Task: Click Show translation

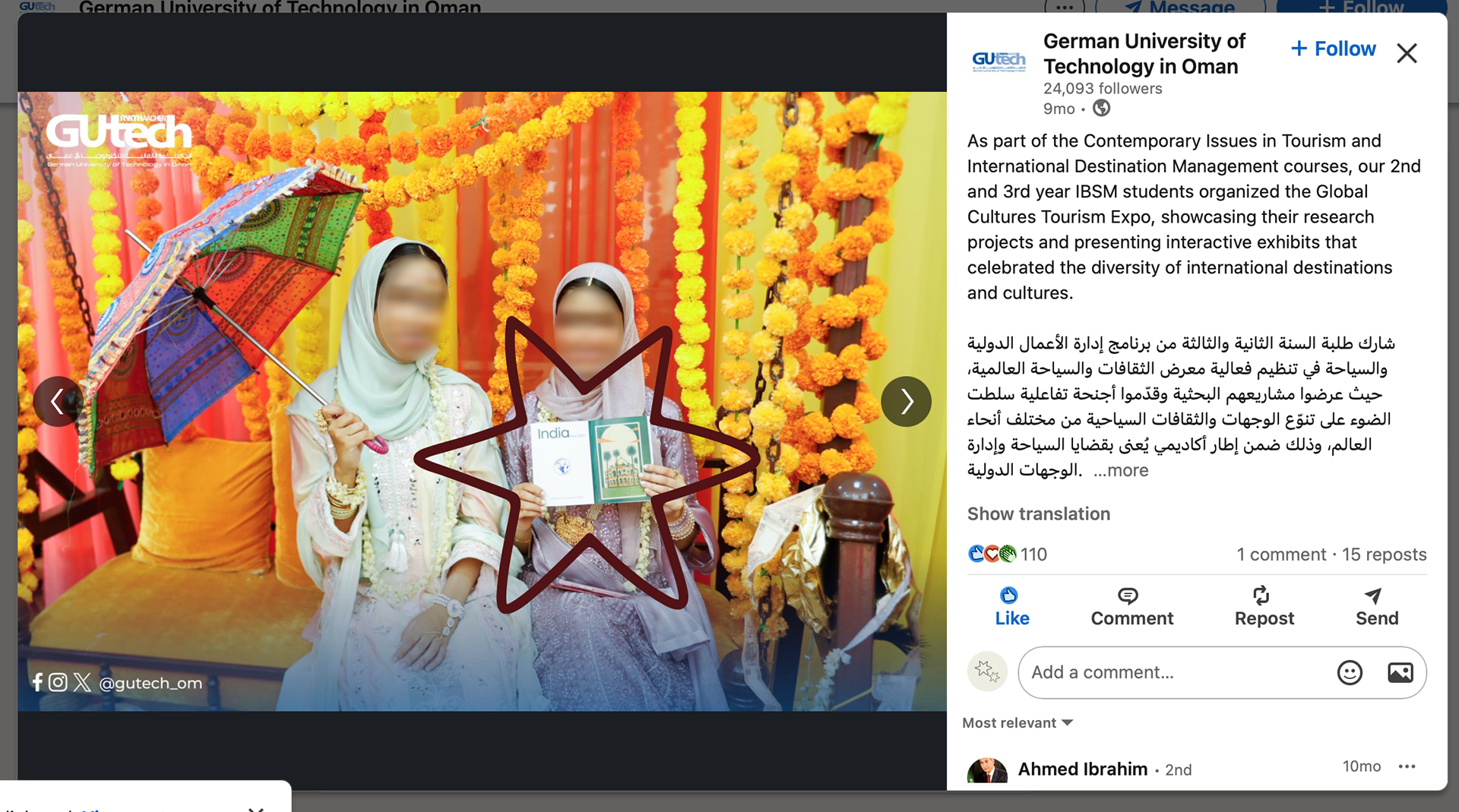Action: [1038, 513]
